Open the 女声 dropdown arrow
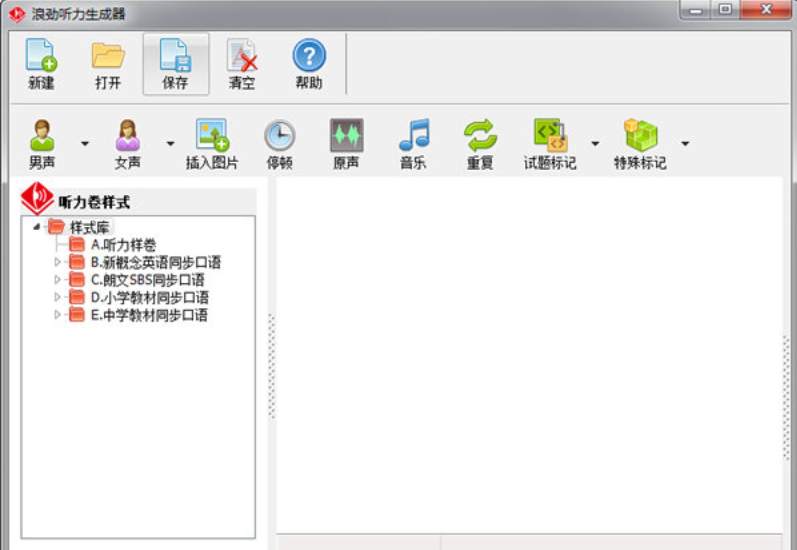 coord(170,144)
